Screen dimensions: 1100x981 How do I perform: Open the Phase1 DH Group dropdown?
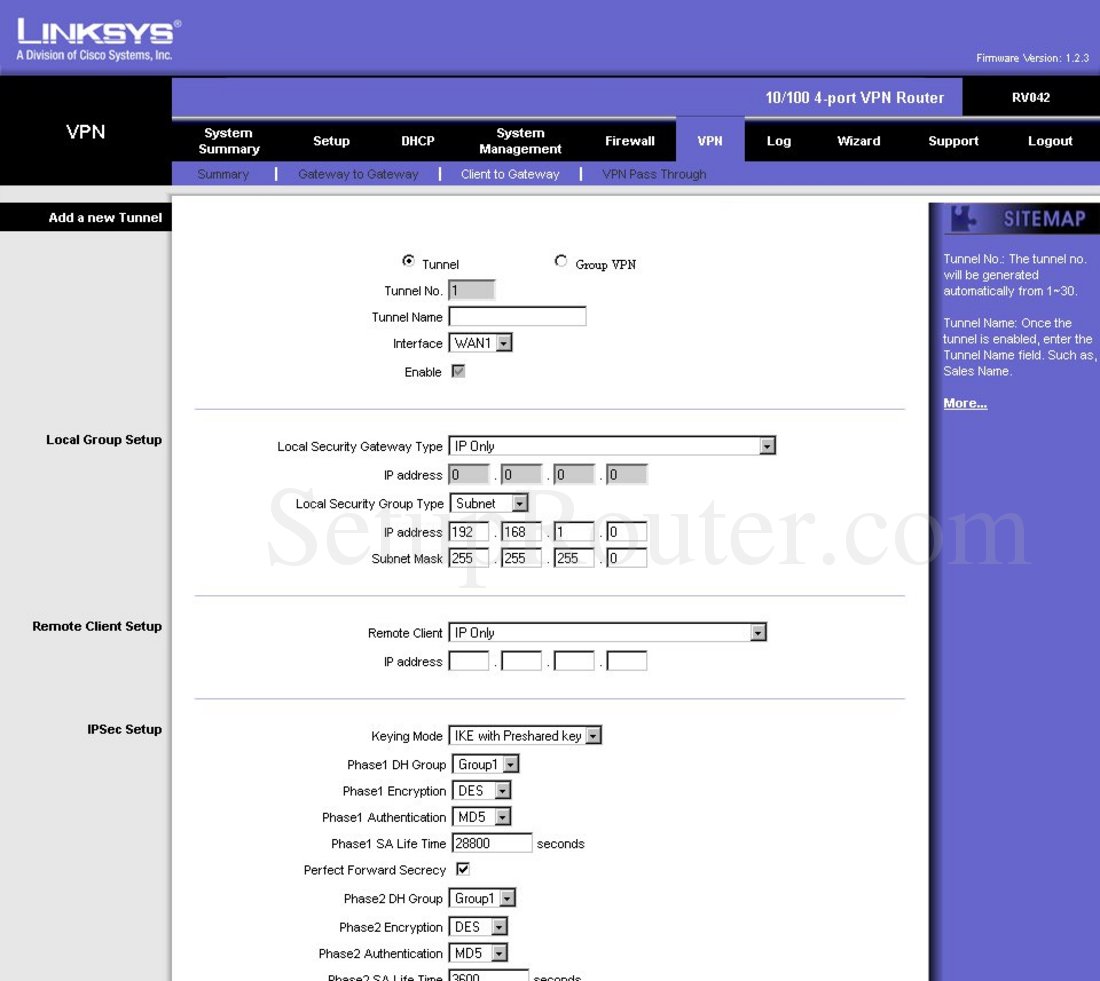tap(485, 764)
